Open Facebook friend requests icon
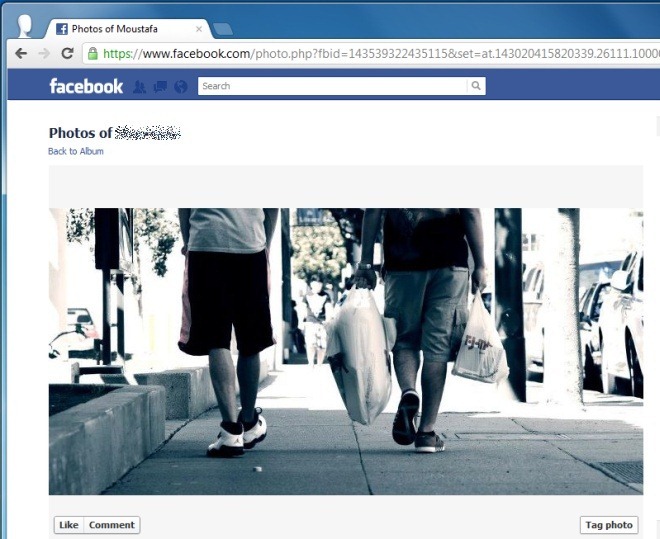The height and width of the screenshot is (539, 660). (139, 87)
